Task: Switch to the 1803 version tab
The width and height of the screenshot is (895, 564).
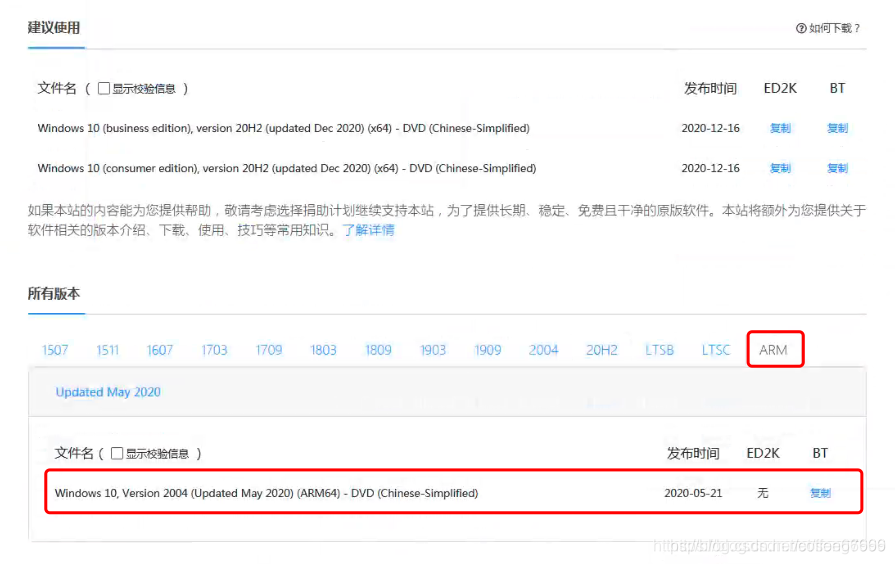Action: click(323, 350)
